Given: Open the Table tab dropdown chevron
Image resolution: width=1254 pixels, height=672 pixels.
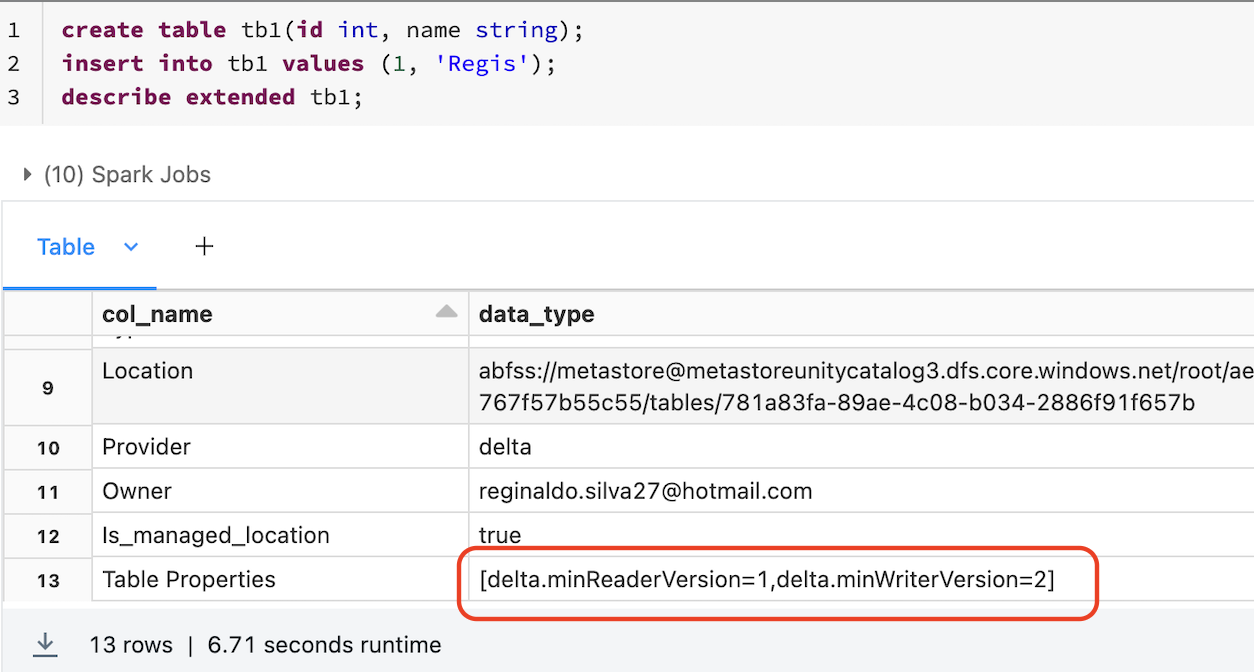Looking at the screenshot, I should click(x=130, y=247).
